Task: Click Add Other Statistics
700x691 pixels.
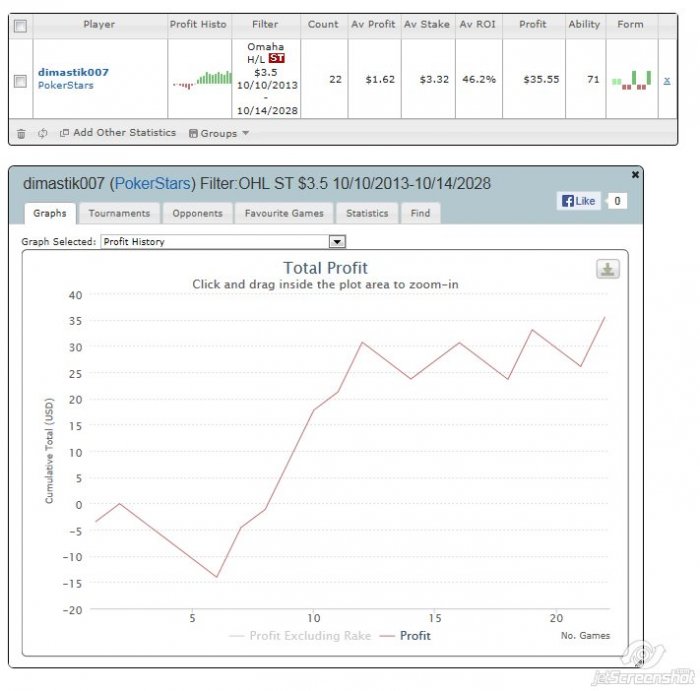Action: pyautogui.click(x=118, y=133)
